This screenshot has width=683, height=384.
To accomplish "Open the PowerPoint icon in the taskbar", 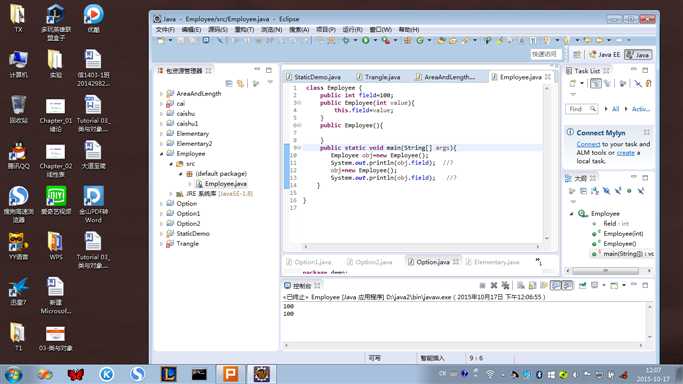I will pyautogui.click(x=230, y=374).
